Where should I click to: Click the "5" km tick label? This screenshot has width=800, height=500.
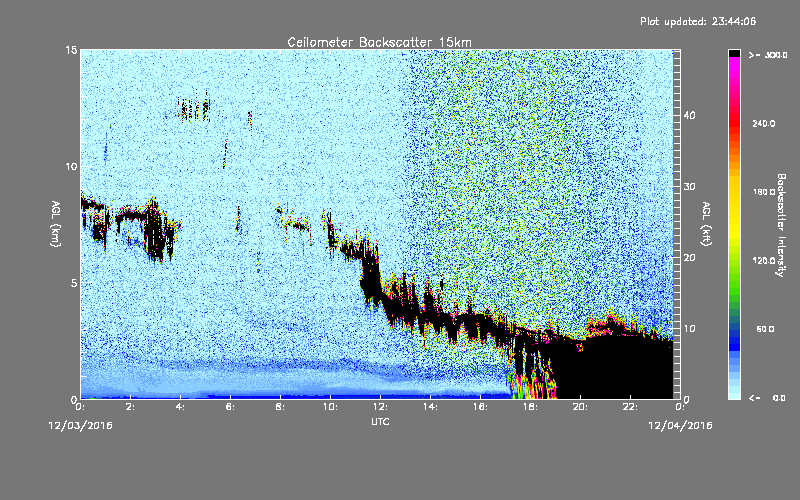tap(74, 283)
